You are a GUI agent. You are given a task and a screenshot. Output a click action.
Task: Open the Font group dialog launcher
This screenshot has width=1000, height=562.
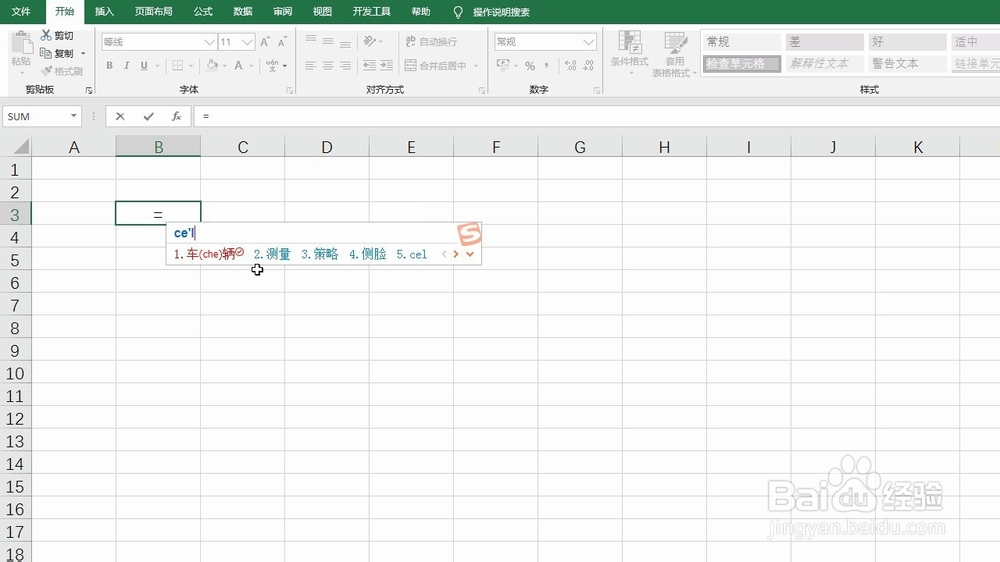click(x=290, y=91)
